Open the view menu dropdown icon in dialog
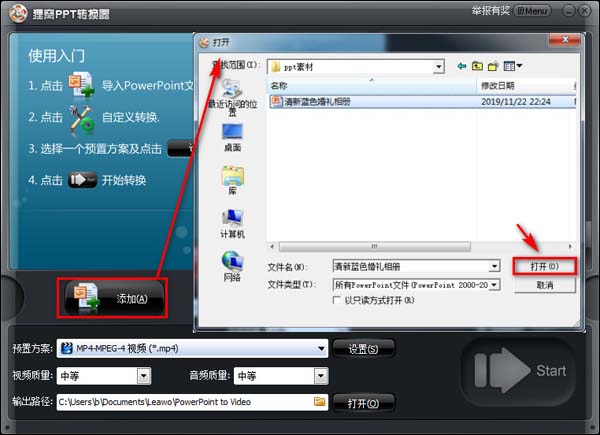 513,66
